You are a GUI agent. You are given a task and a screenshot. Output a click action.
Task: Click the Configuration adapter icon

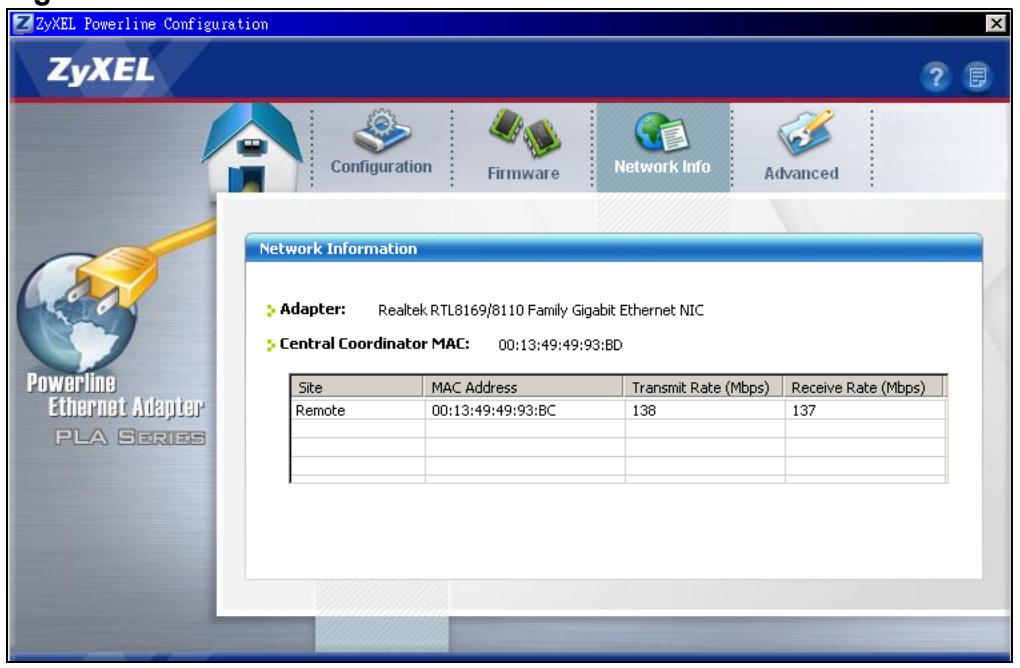pos(382,131)
